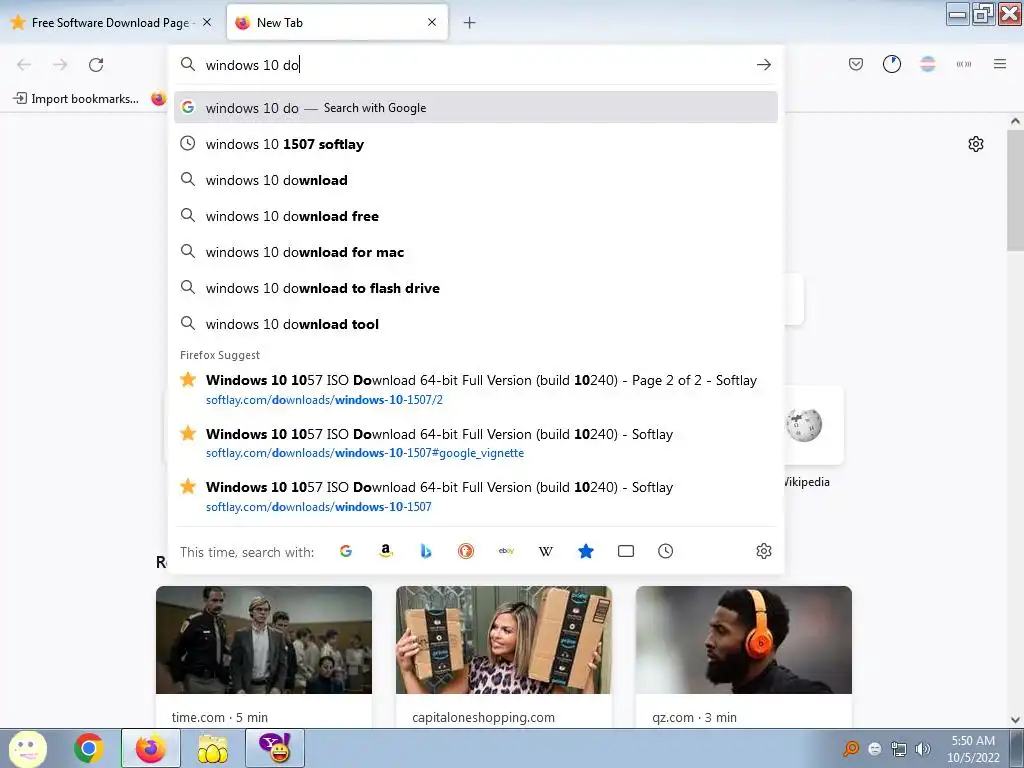Search in bookmarks via star icon
This screenshot has height=768, width=1024.
(586, 551)
